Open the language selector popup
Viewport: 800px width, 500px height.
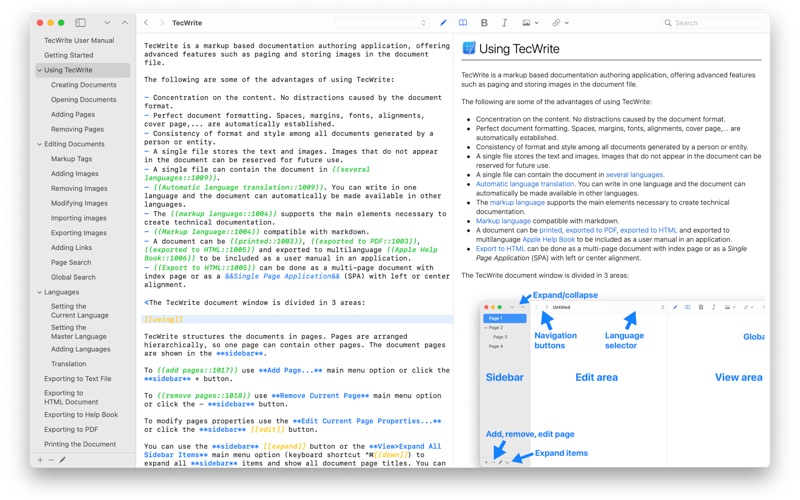(x=382, y=22)
